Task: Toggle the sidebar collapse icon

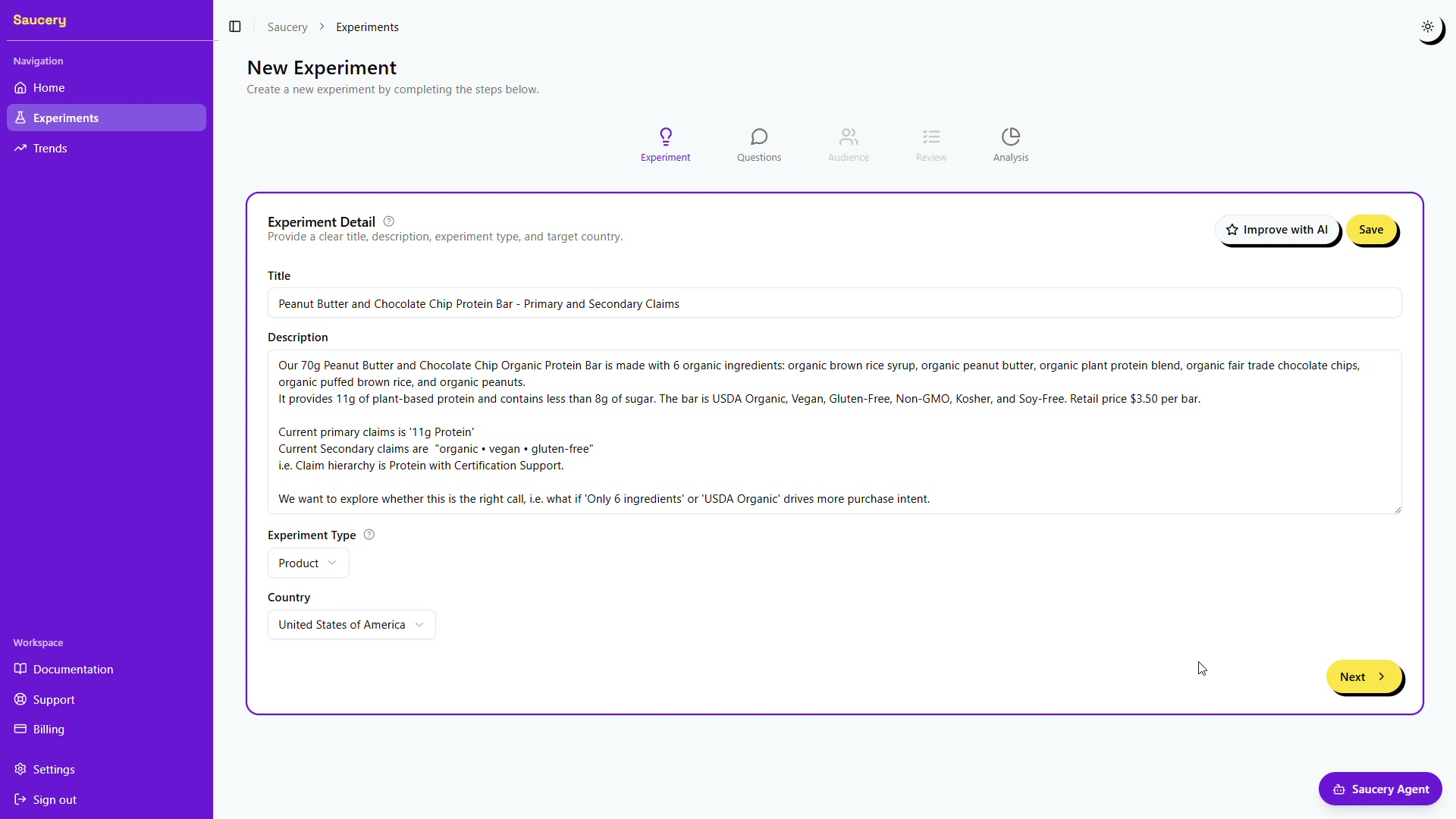Action: (x=235, y=27)
